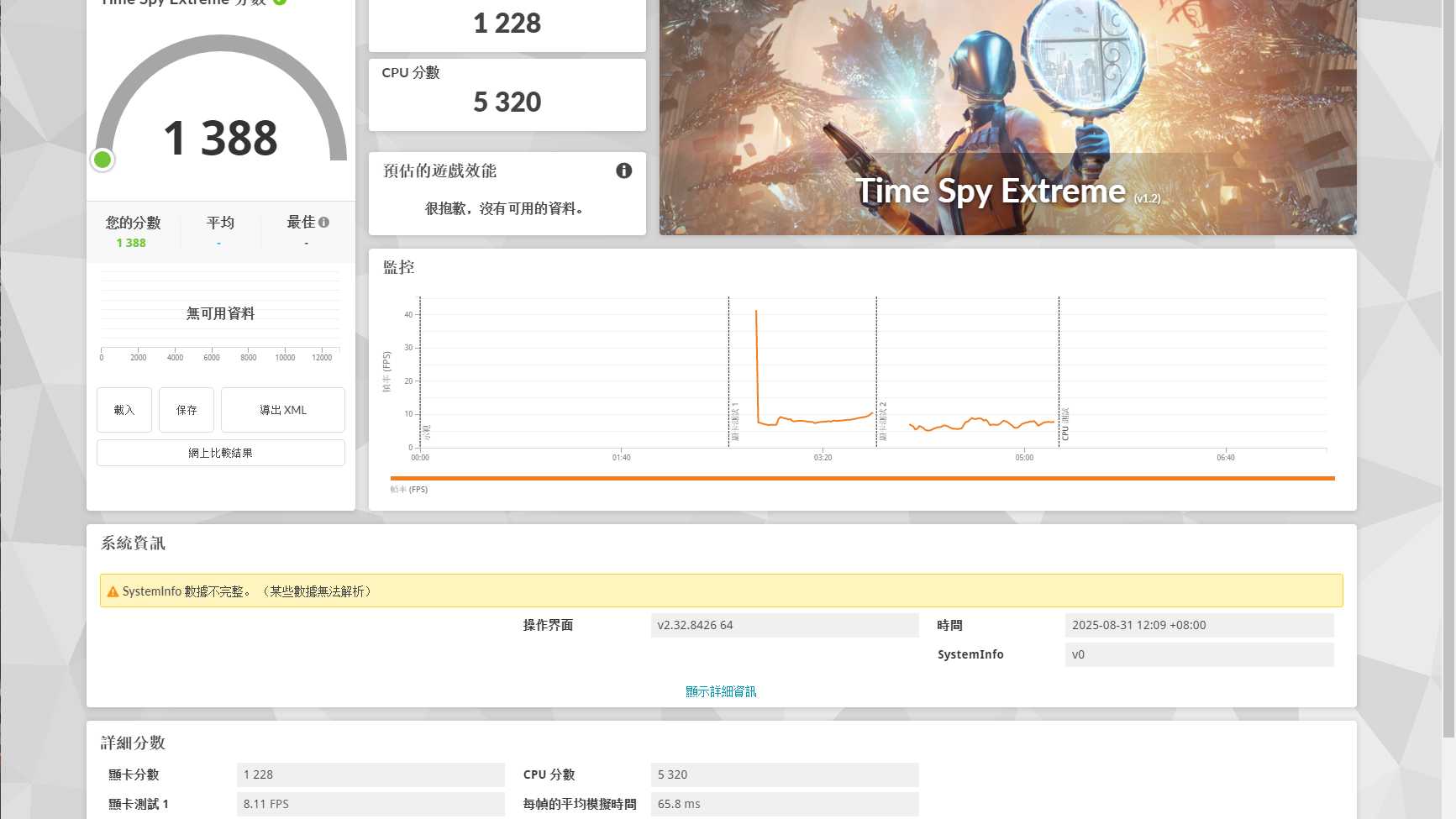Click the 詳細分數 heading

(133, 743)
